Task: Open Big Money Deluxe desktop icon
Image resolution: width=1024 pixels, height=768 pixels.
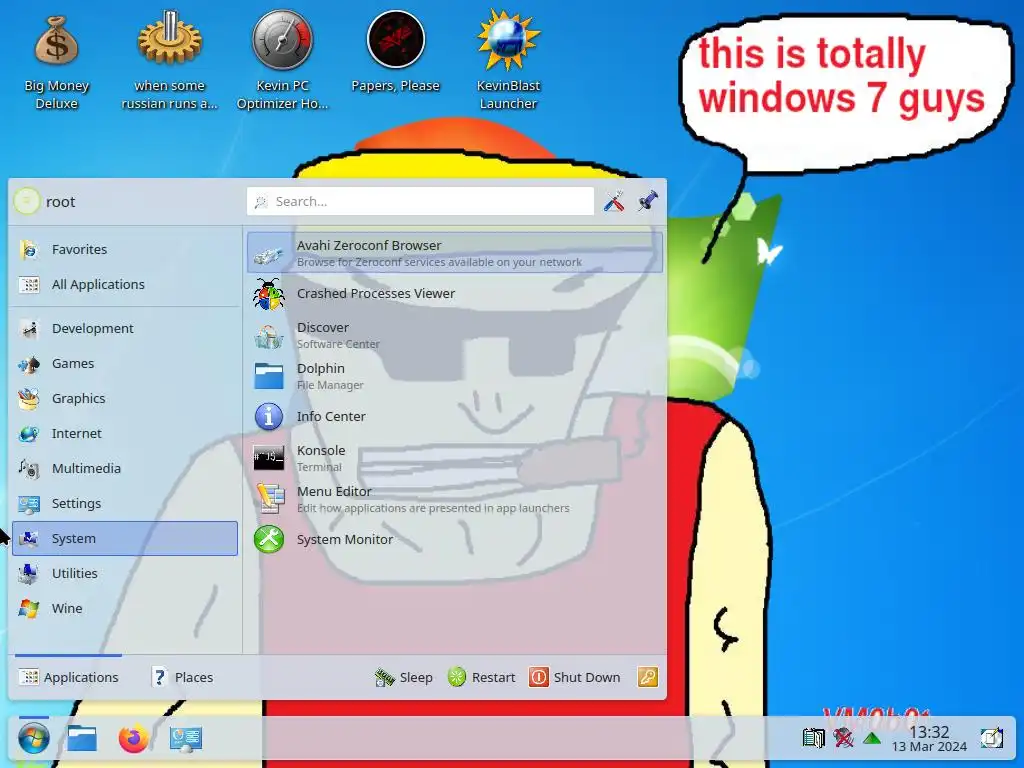Action: point(56,60)
